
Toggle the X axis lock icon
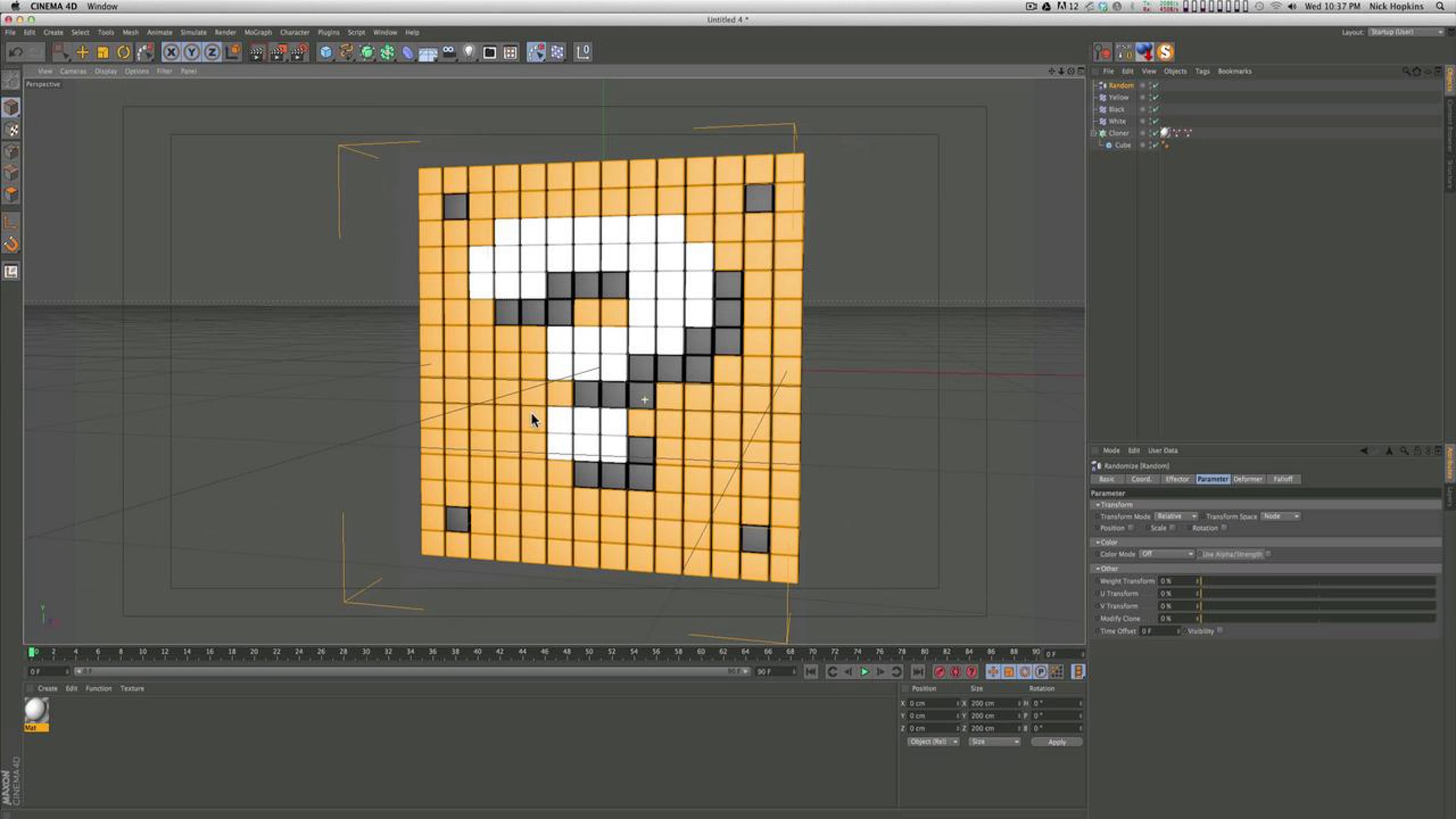171,52
